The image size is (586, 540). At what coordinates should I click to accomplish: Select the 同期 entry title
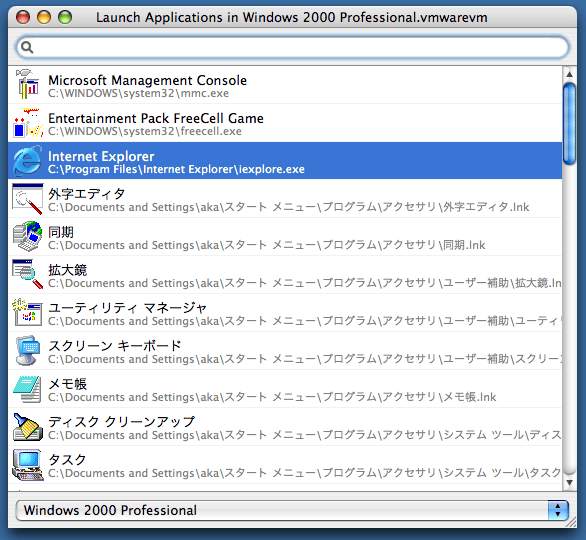(x=61, y=232)
